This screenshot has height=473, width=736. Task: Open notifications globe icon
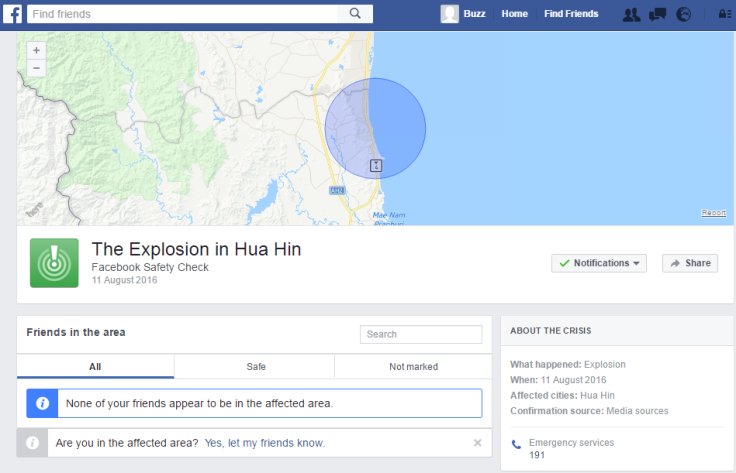[683, 15]
